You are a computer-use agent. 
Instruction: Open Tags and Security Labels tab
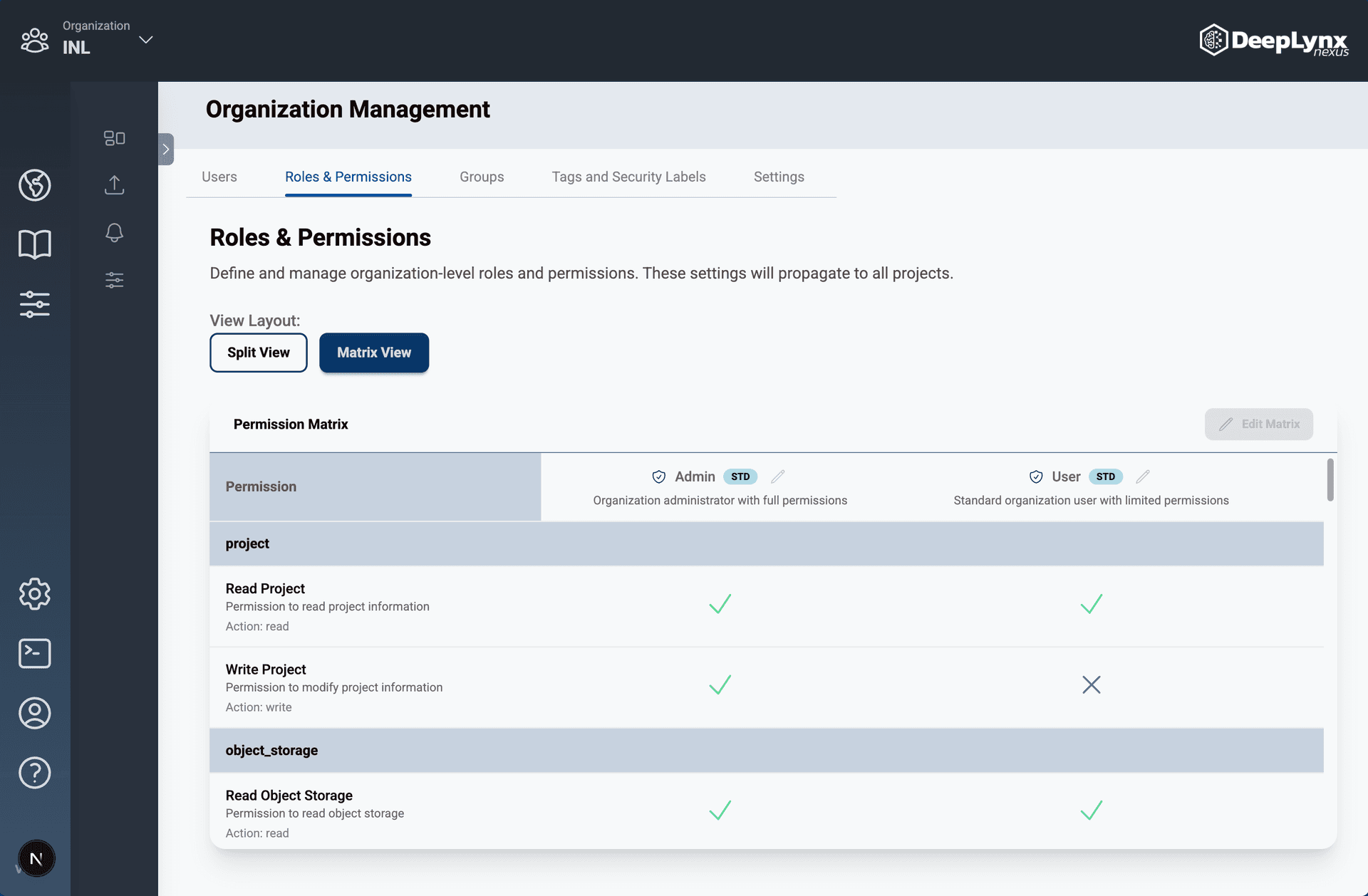[628, 177]
